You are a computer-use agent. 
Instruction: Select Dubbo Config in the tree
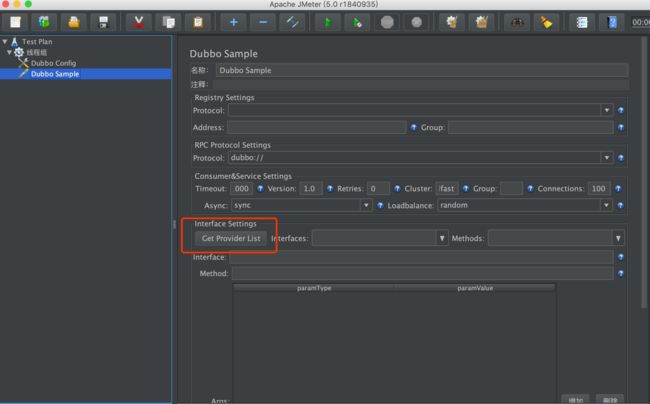click(53, 63)
